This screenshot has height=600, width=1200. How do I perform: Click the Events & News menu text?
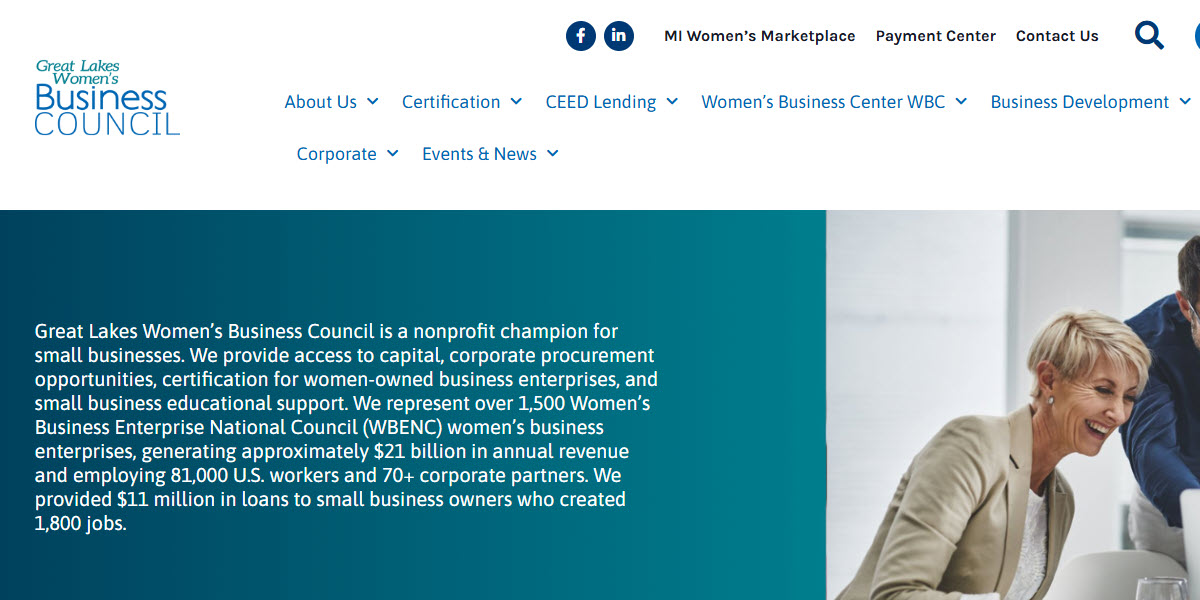click(x=479, y=153)
